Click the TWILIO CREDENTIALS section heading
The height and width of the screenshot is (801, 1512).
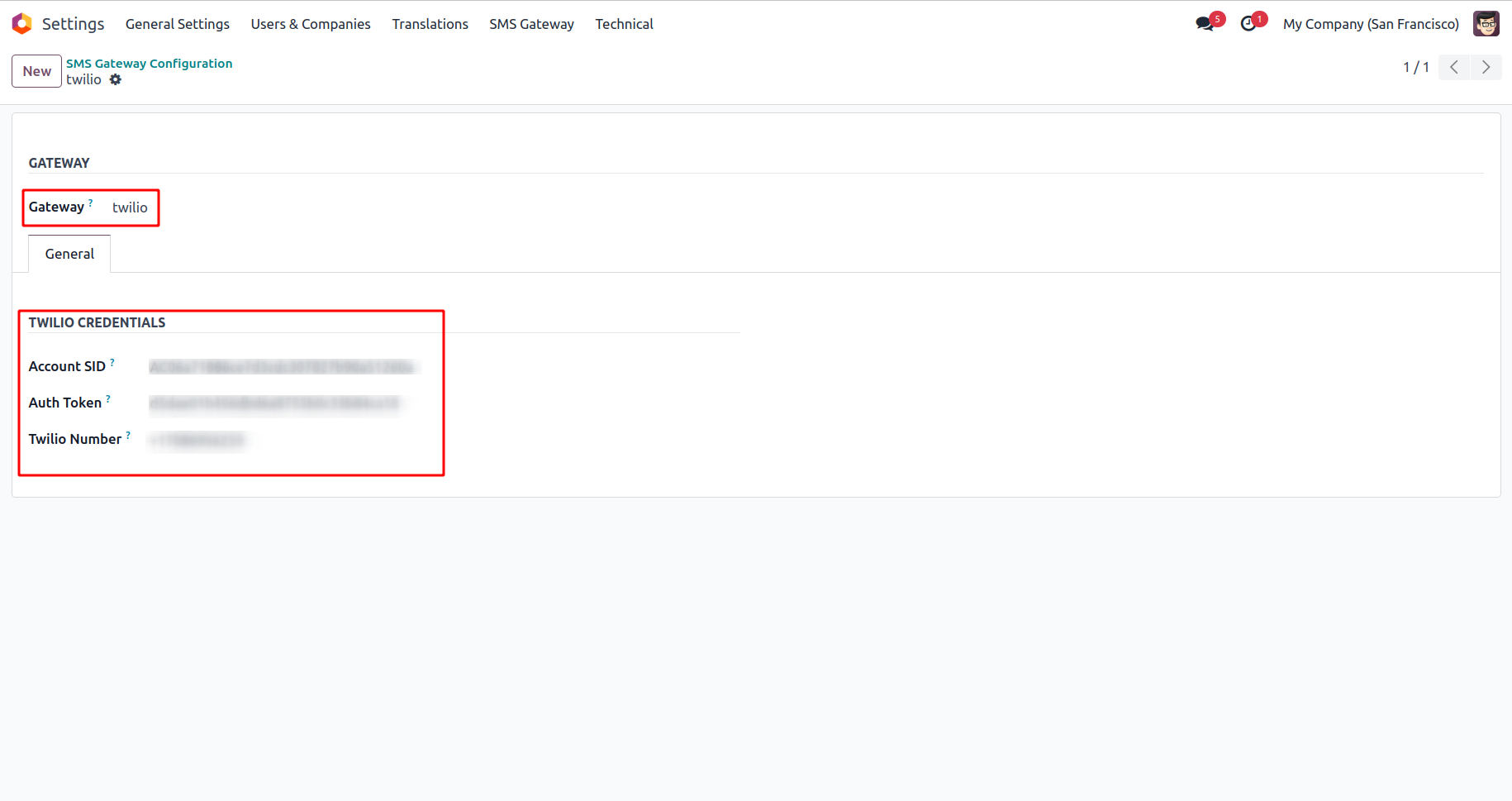pos(97,322)
